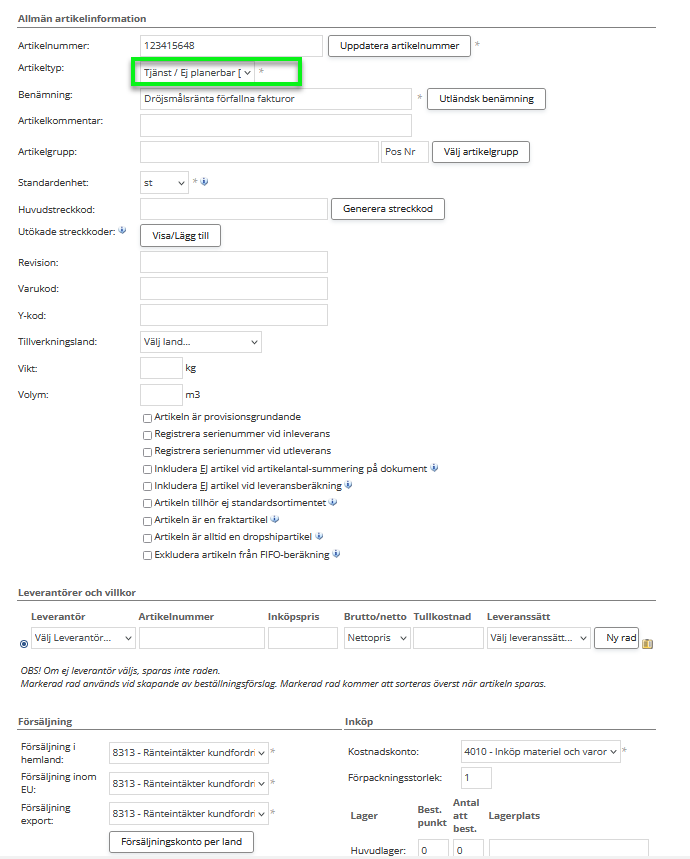The width and height of the screenshot is (690, 859).
Task: Expand the Tillverkningsland country dropdown
Action: point(200,342)
